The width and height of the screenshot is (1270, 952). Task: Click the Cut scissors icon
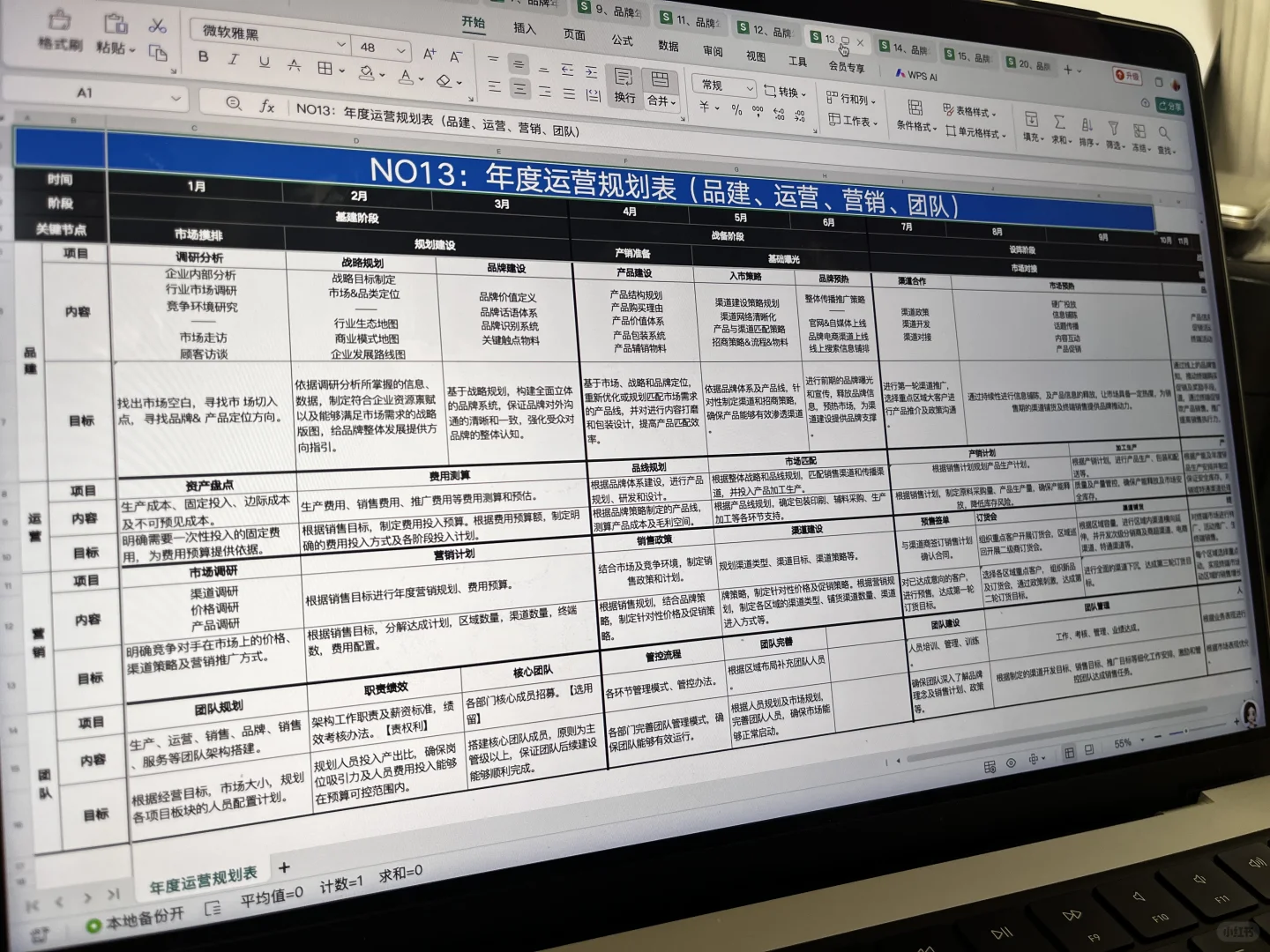click(x=158, y=25)
